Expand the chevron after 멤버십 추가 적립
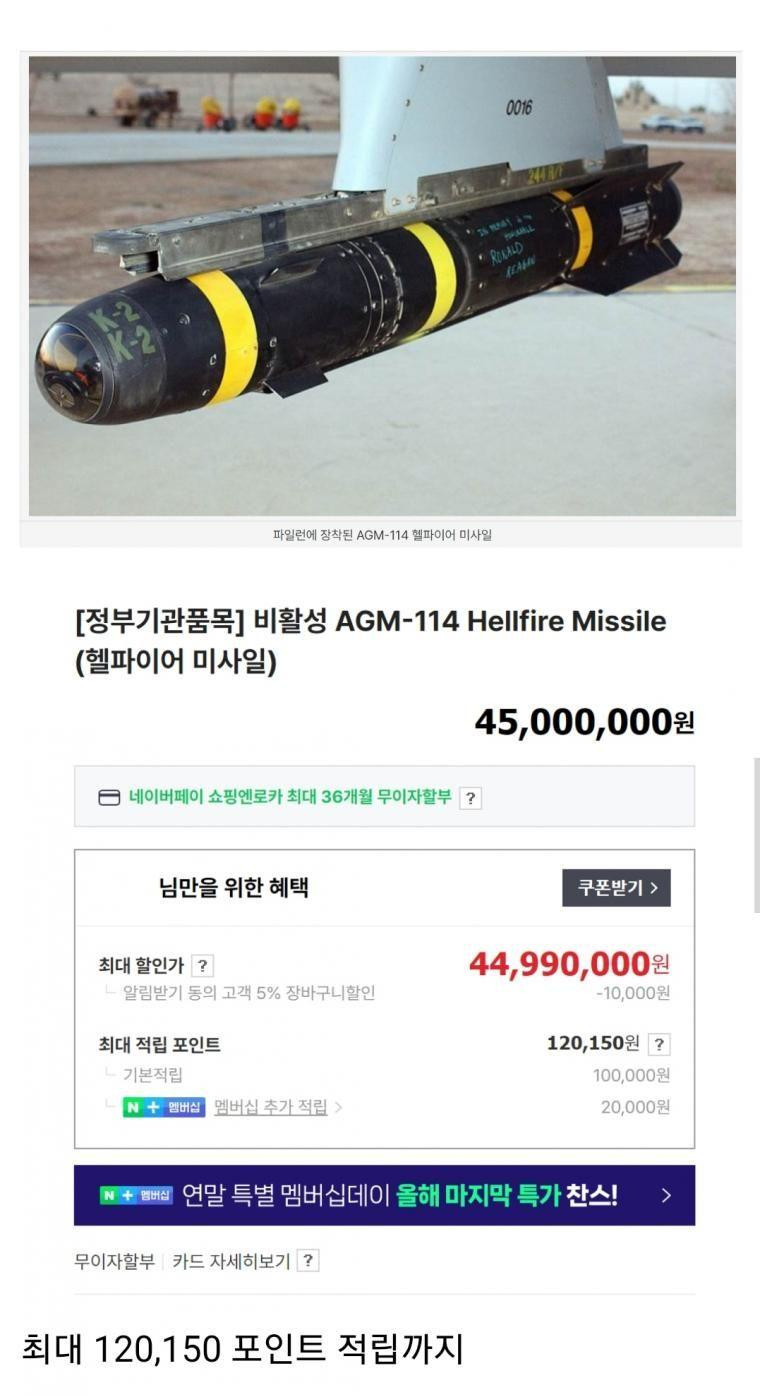 tap(338, 1108)
